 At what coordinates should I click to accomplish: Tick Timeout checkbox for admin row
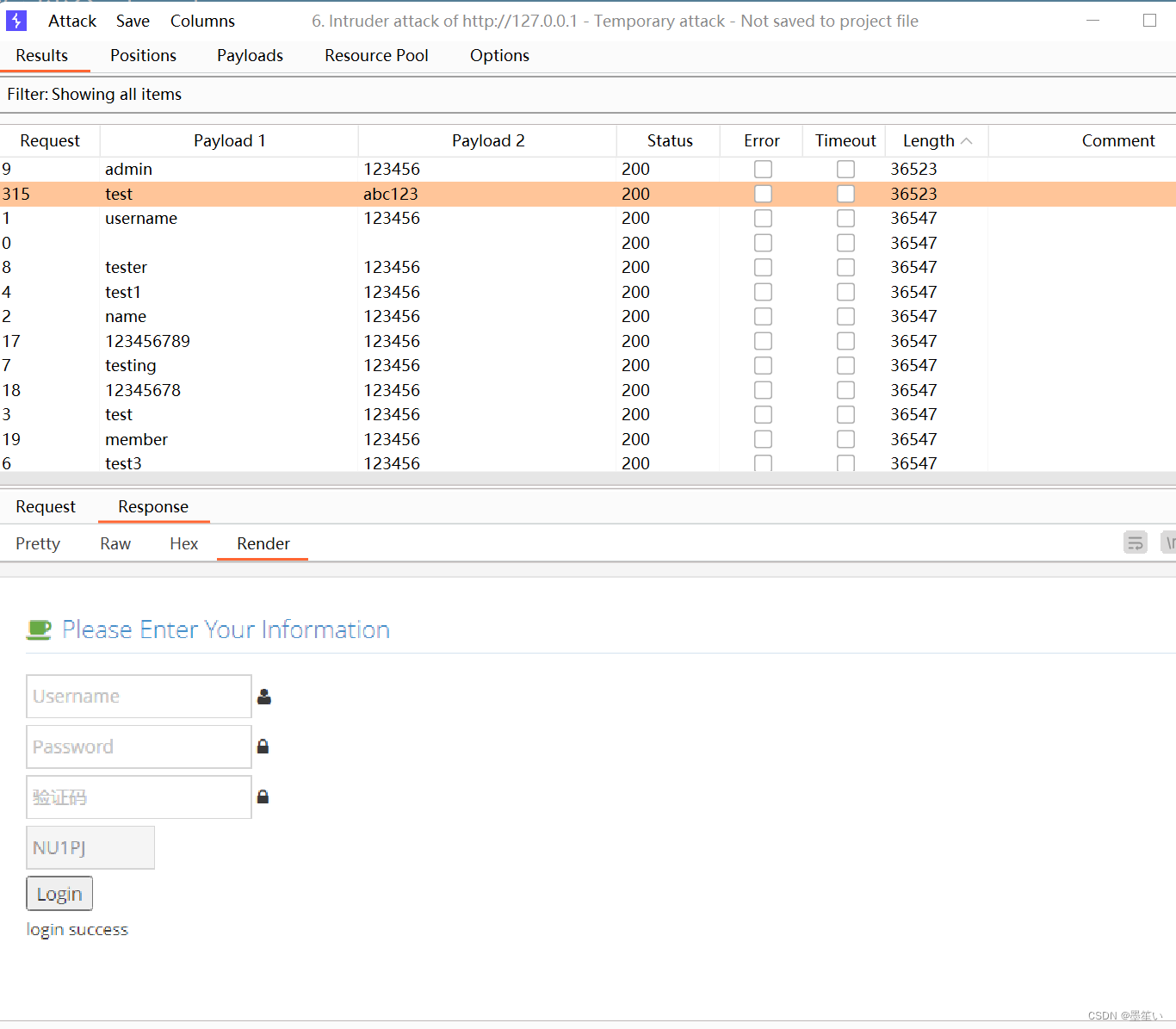click(846, 170)
